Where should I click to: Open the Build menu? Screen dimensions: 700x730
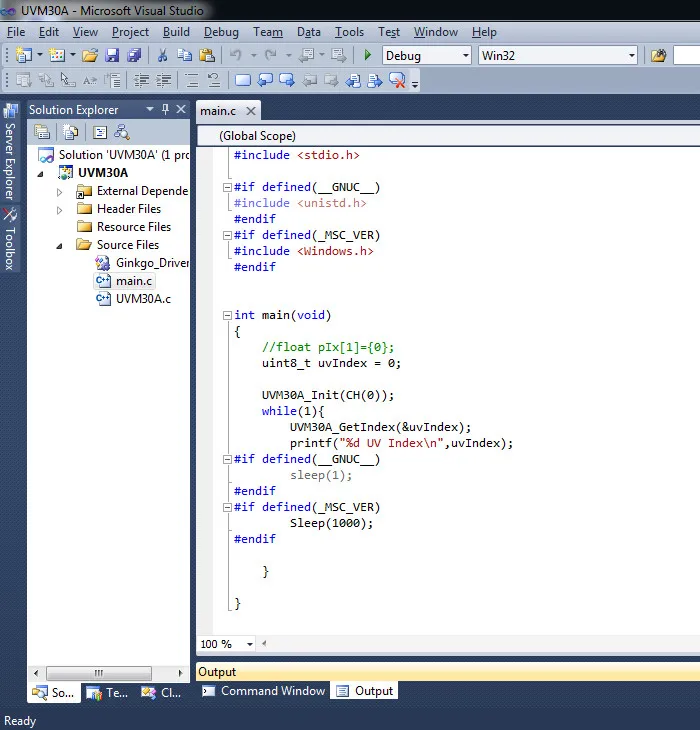(176, 32)
